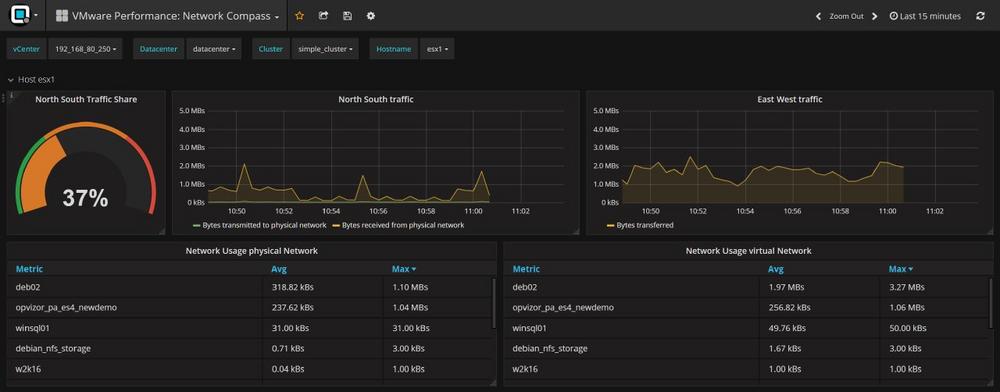Click North South traffic panel title

click(x=376, y=99)
